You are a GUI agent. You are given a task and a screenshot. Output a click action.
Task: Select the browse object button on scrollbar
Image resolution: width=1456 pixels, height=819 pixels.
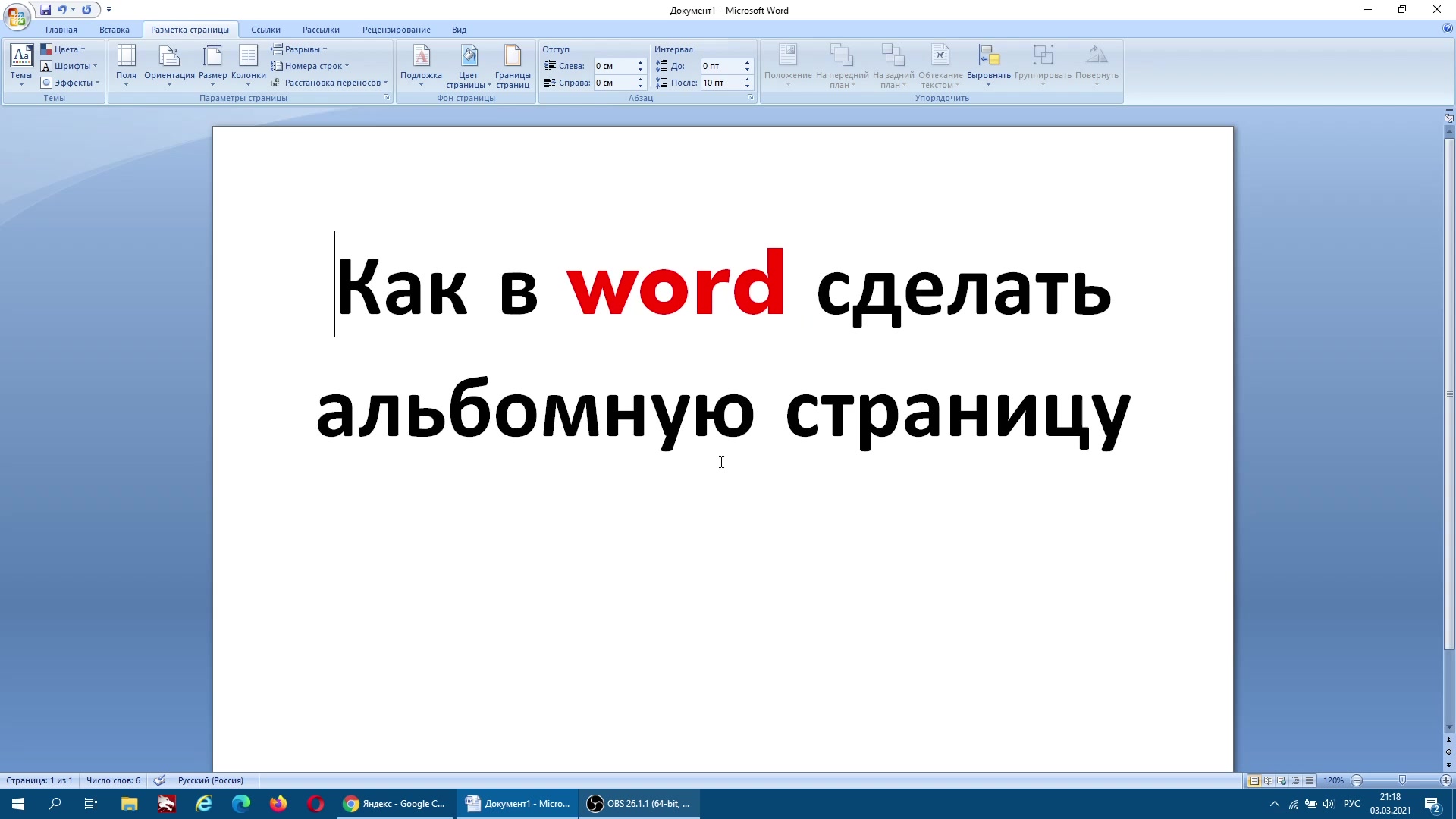pos(1448,752)
